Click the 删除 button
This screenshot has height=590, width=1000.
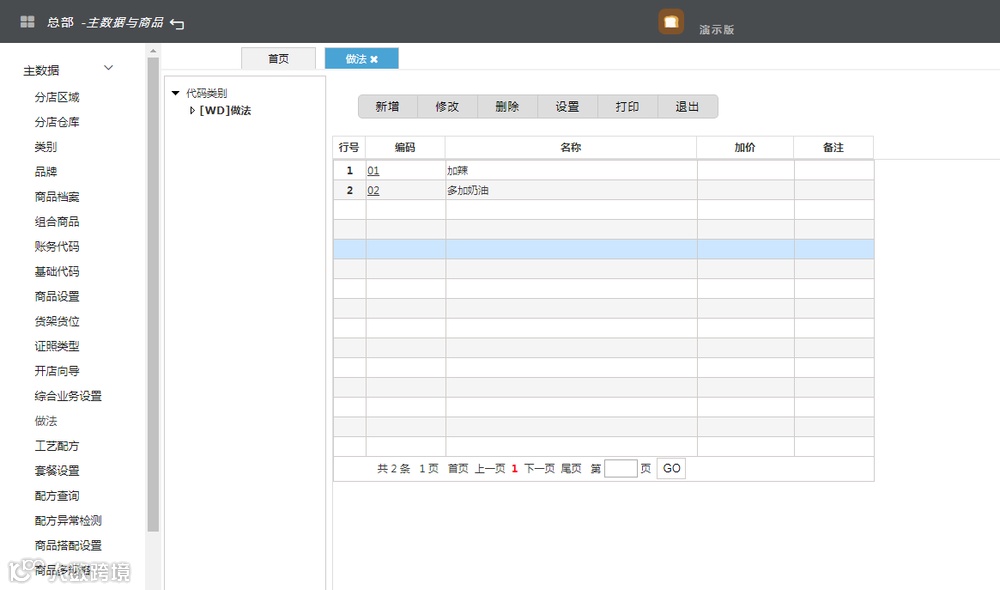pyautogui.click(x=507, y=107)
